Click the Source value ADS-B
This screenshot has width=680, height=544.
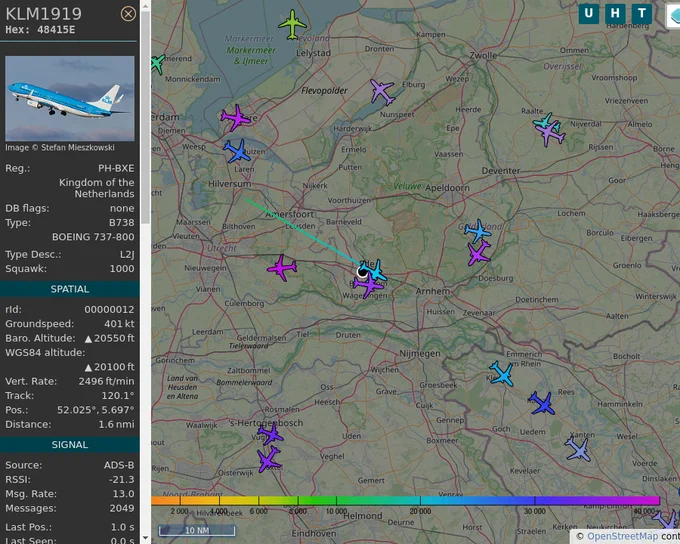[x=119, y=465]
